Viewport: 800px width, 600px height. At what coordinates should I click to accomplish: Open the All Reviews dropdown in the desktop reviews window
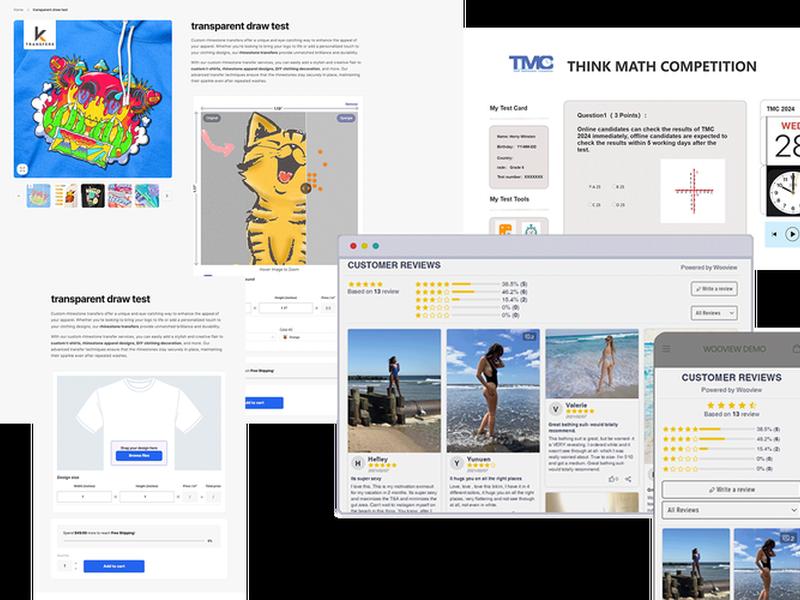[714, 313]
